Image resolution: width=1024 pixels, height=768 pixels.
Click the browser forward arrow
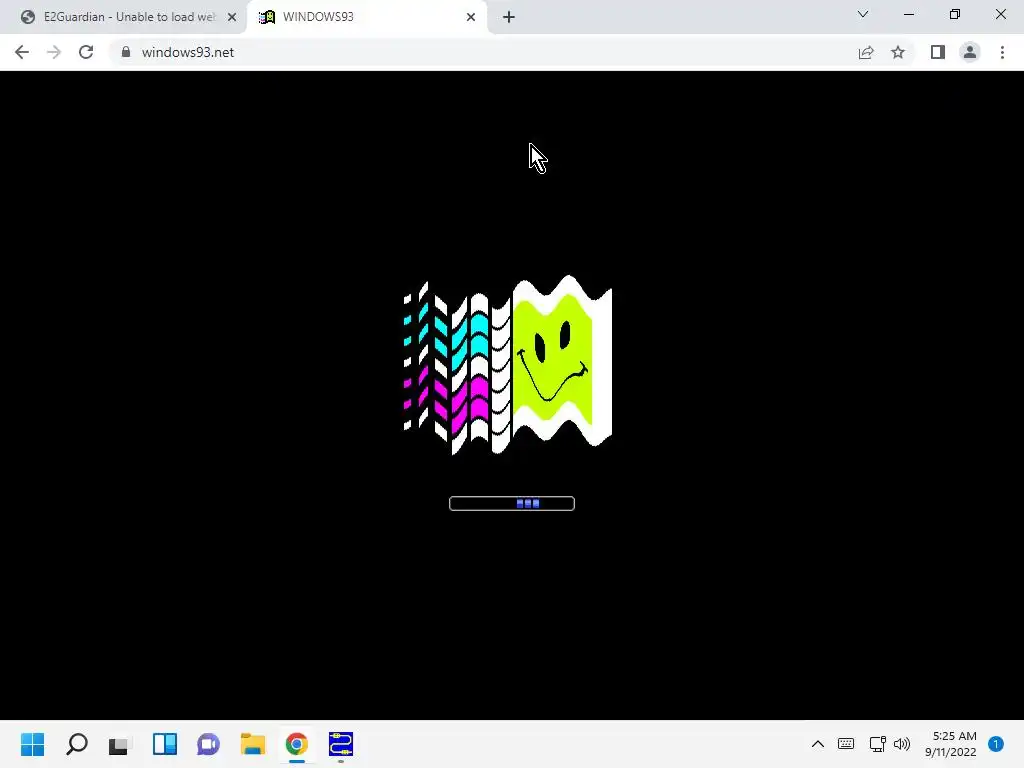(x=54, y=52)
